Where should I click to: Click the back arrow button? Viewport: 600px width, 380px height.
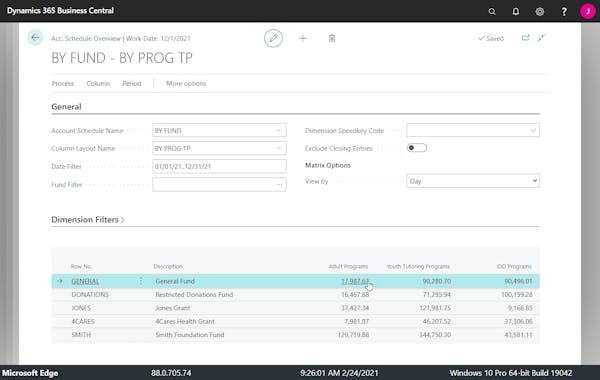click(35, 38)
